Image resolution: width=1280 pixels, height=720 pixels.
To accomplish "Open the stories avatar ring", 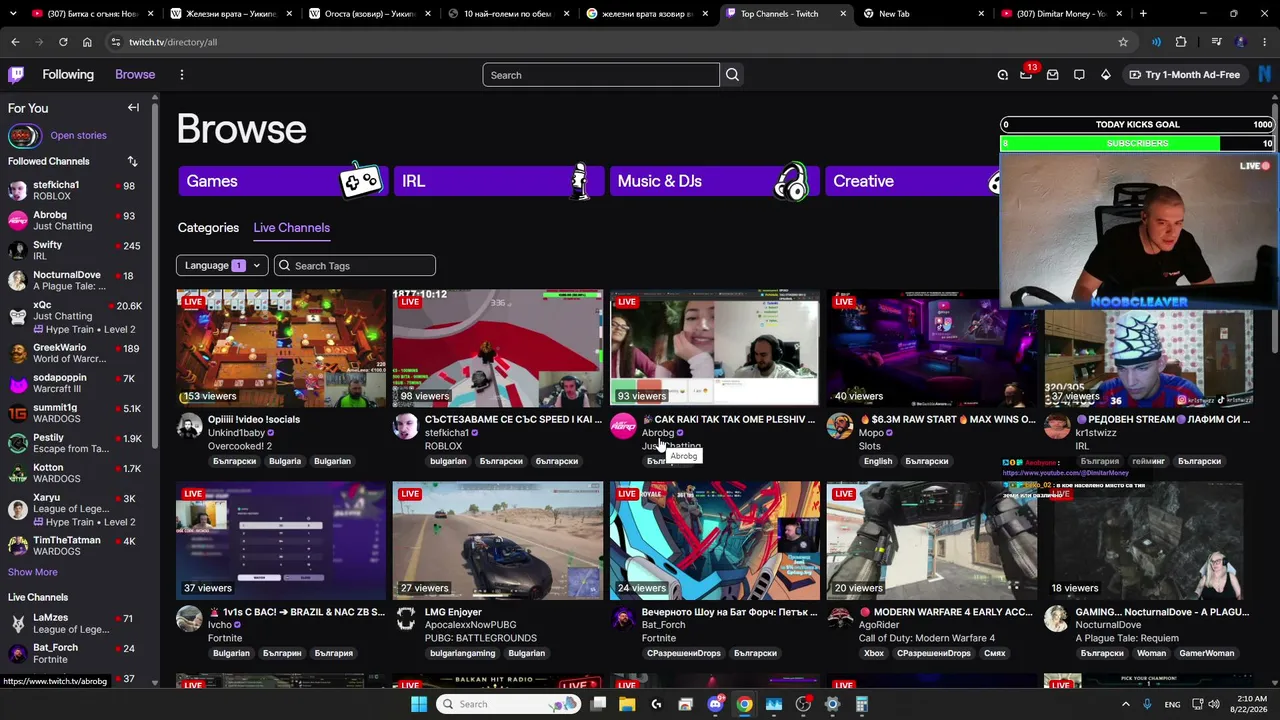I will point(24,135).
